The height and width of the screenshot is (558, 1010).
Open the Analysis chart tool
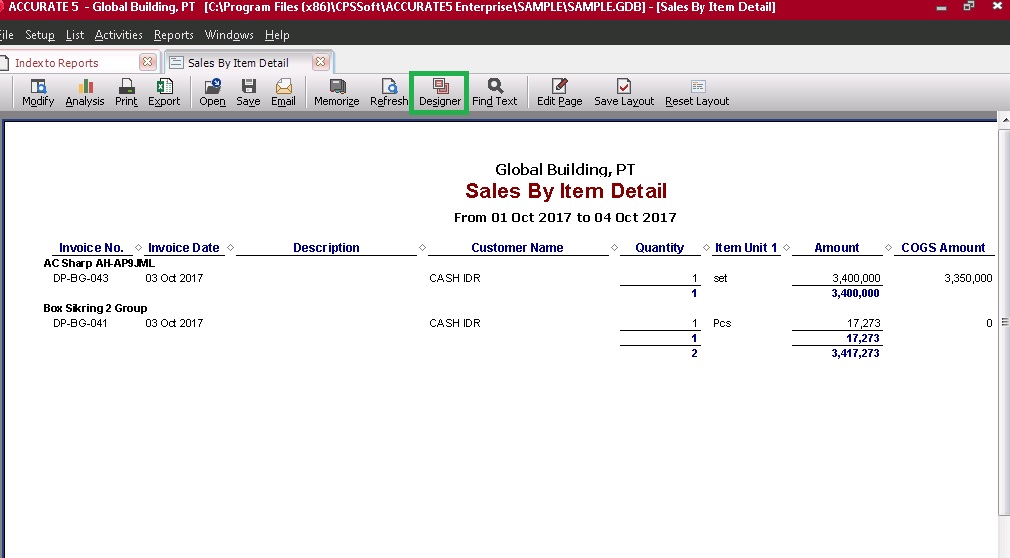point(85,93)
